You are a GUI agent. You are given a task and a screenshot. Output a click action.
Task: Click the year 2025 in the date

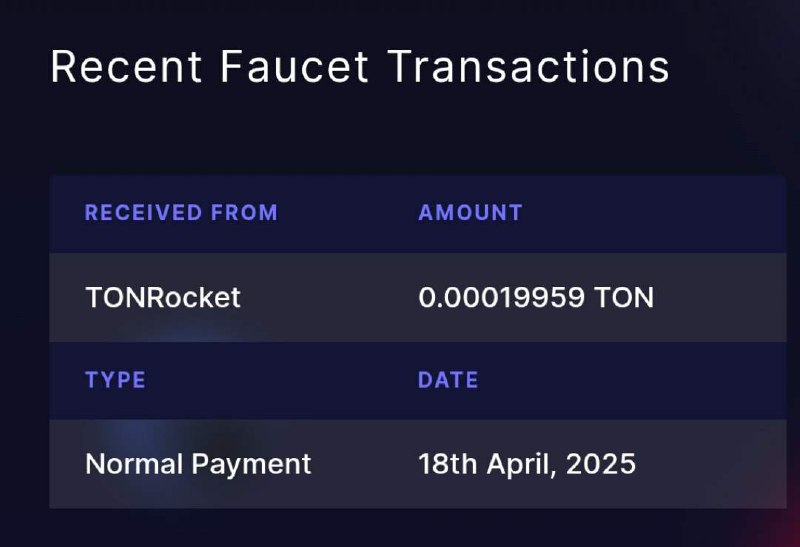pyautogui.click(x=601, y=464)
